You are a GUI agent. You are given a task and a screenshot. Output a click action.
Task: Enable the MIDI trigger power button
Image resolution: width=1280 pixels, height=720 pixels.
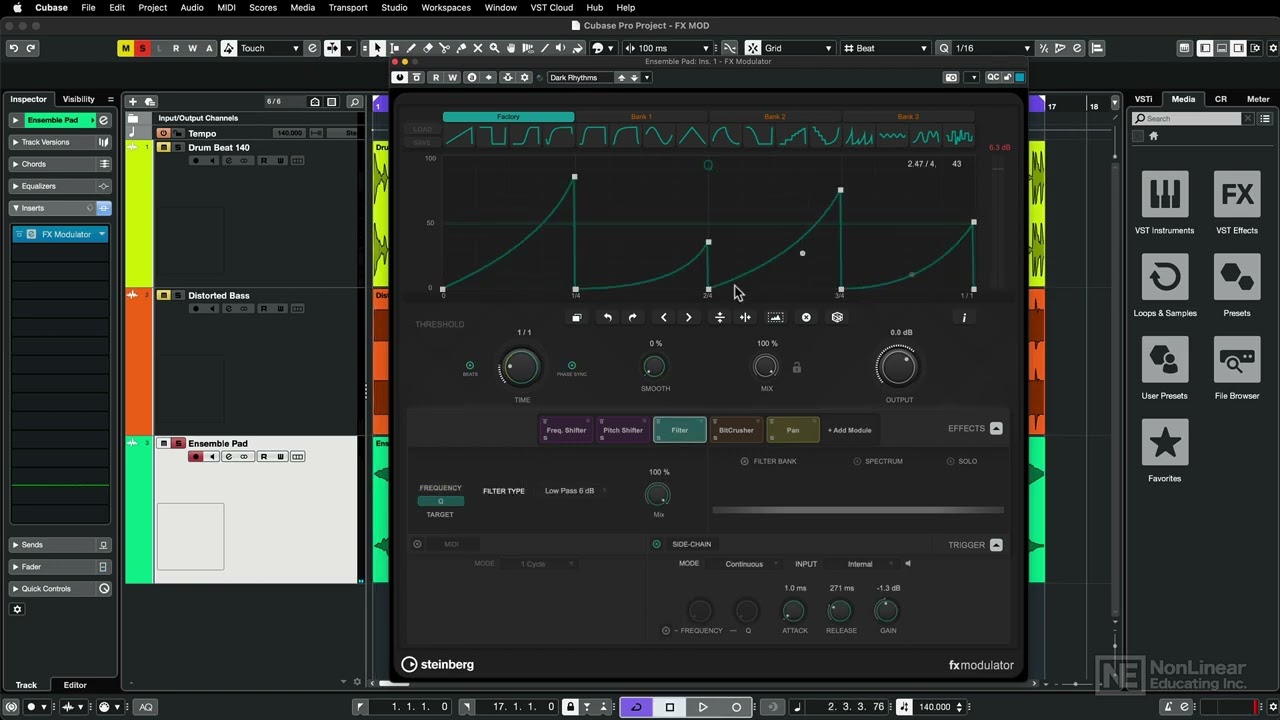pos(418,544)
